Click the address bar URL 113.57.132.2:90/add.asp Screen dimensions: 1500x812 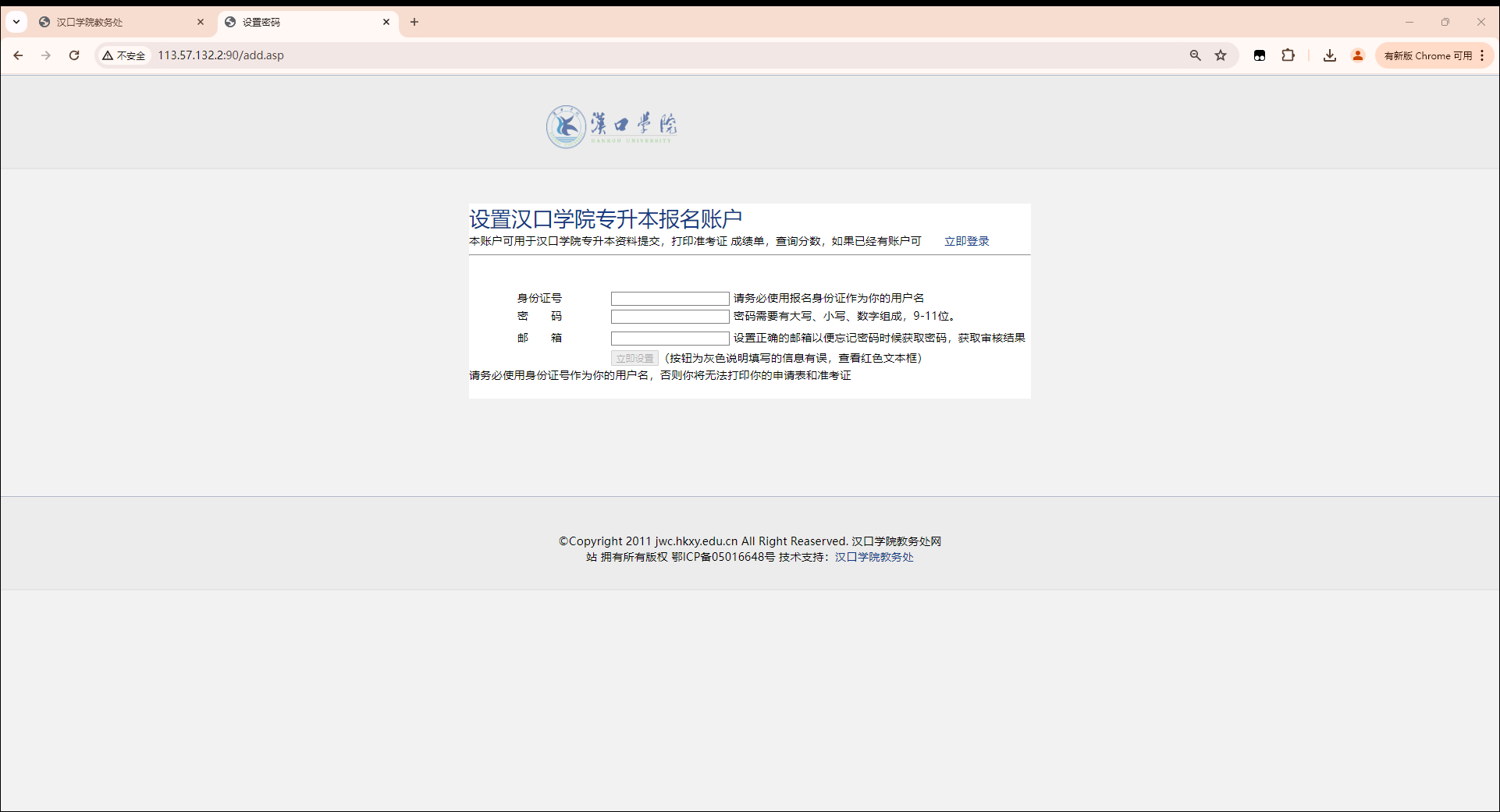[x=221, y=55]
